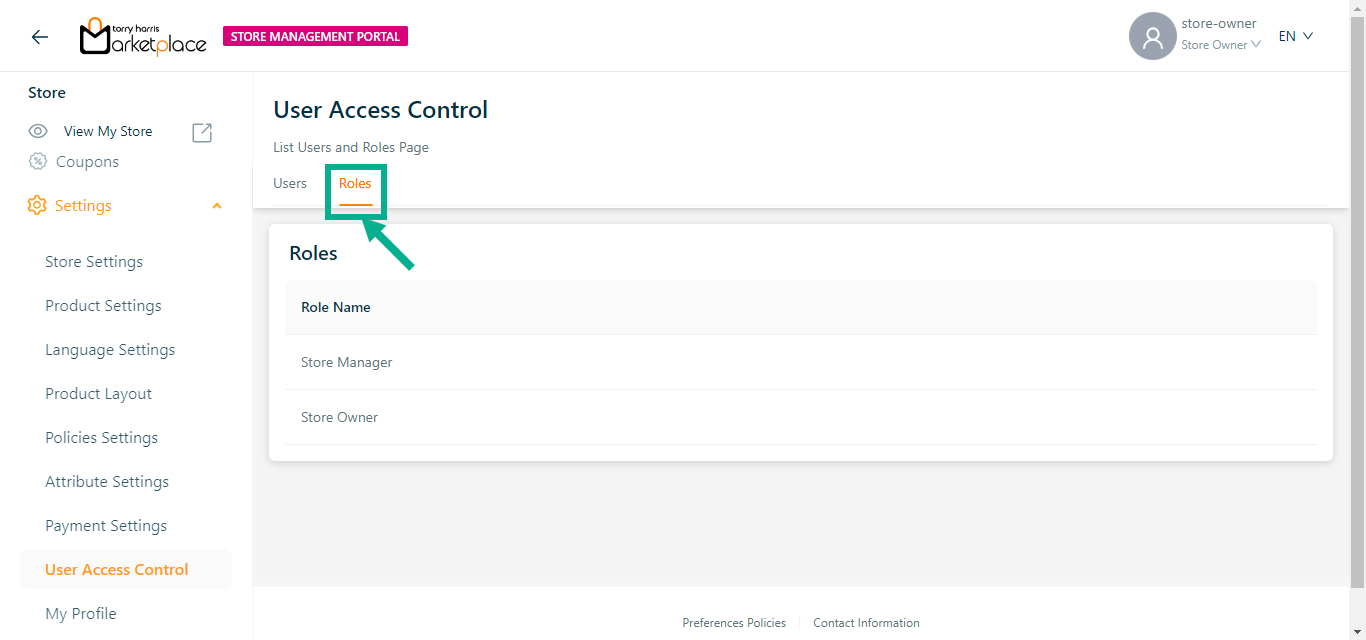Open the EN language dropdown

[x=1295, y=36]
